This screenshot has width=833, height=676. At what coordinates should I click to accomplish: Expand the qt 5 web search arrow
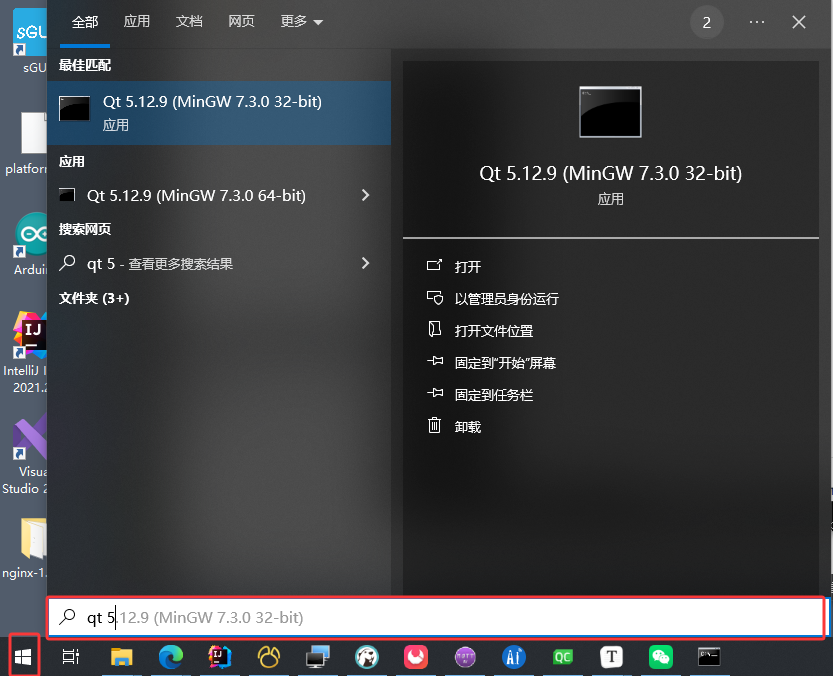(x=366, y=263)
